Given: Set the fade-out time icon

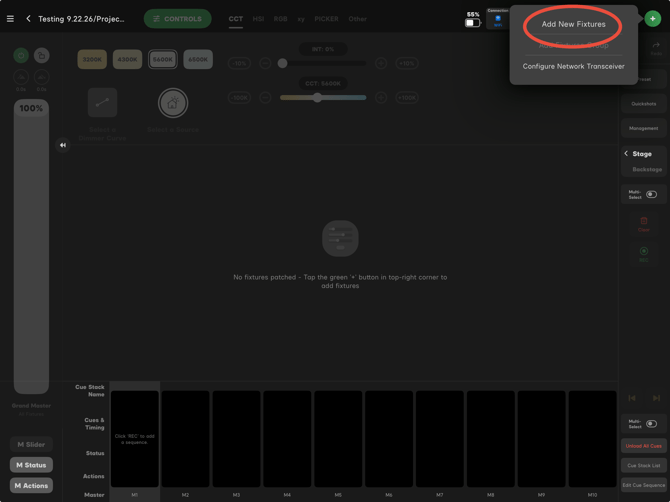Looking at the screenshot, I should (41, 77).
